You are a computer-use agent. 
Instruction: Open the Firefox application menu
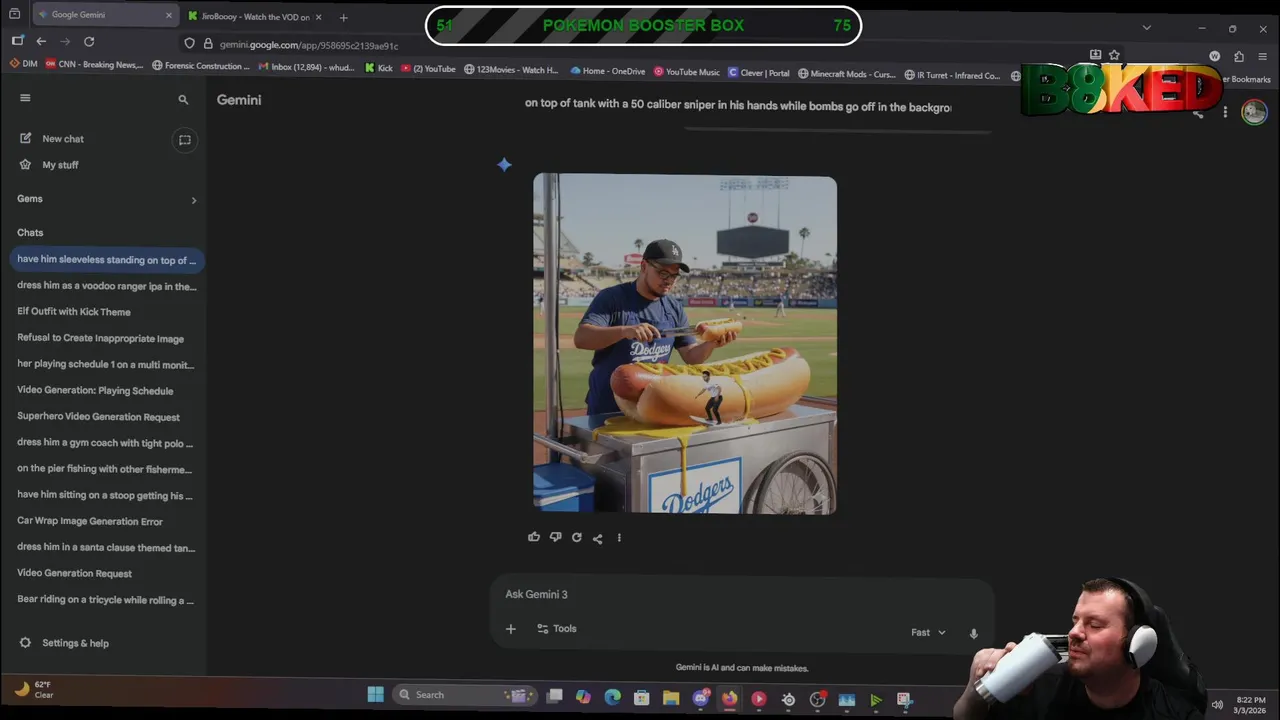click(1263, 57)
